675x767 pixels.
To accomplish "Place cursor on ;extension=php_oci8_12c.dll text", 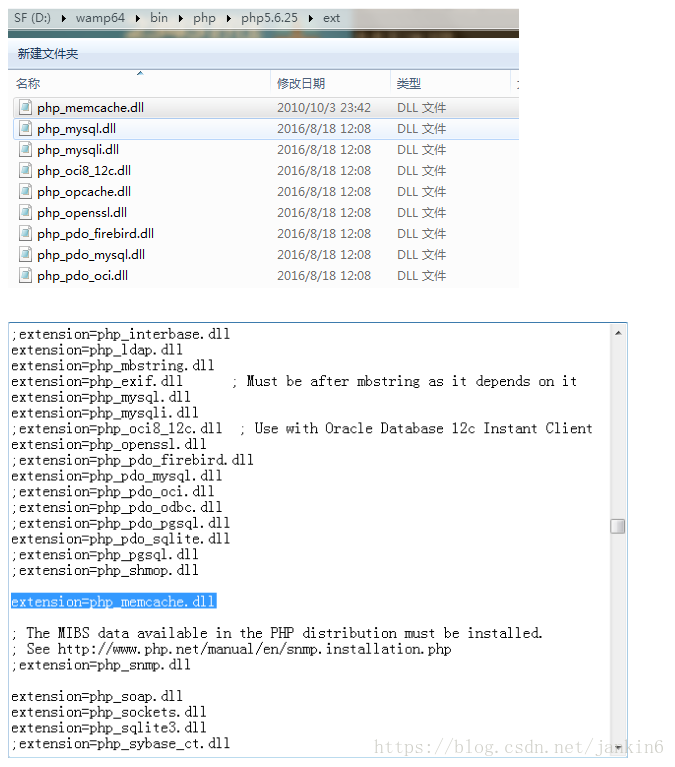I will [116, 429].
